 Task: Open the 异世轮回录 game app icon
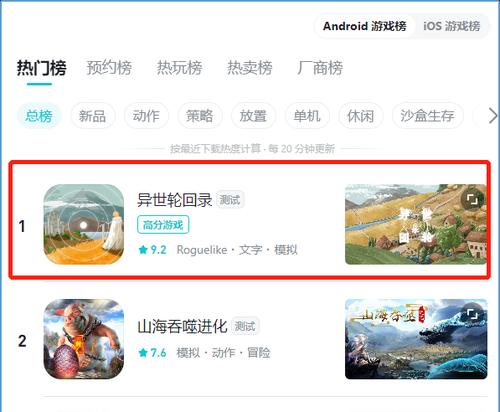click(x=84, y=224)
